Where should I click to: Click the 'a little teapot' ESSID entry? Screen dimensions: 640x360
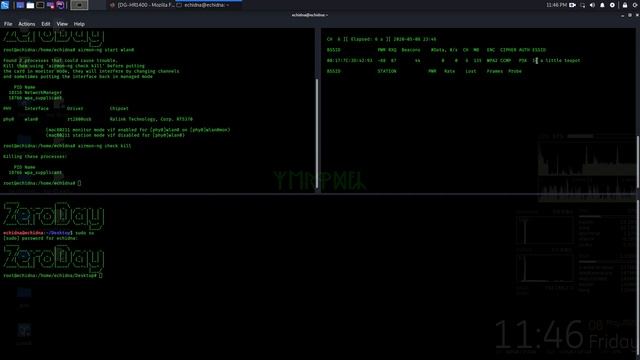click(x=556, y=60)
